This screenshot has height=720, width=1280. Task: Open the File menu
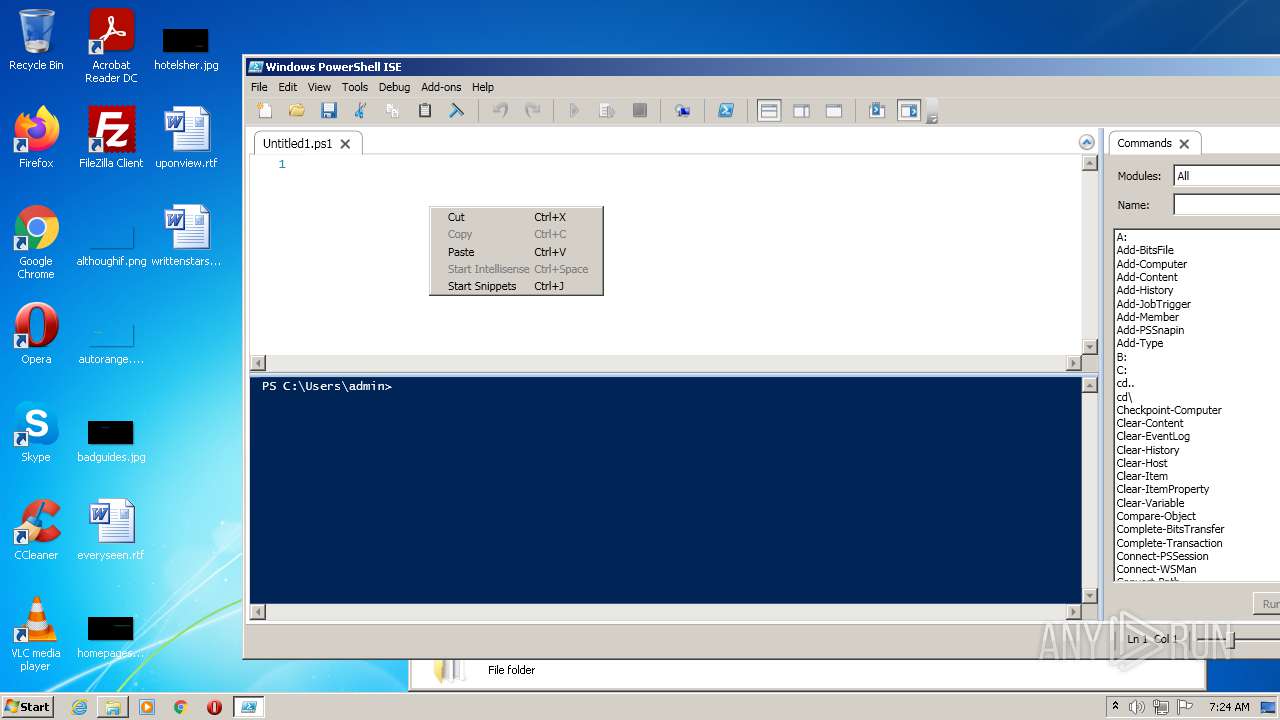pyautogui.click(x=259, y=87)
